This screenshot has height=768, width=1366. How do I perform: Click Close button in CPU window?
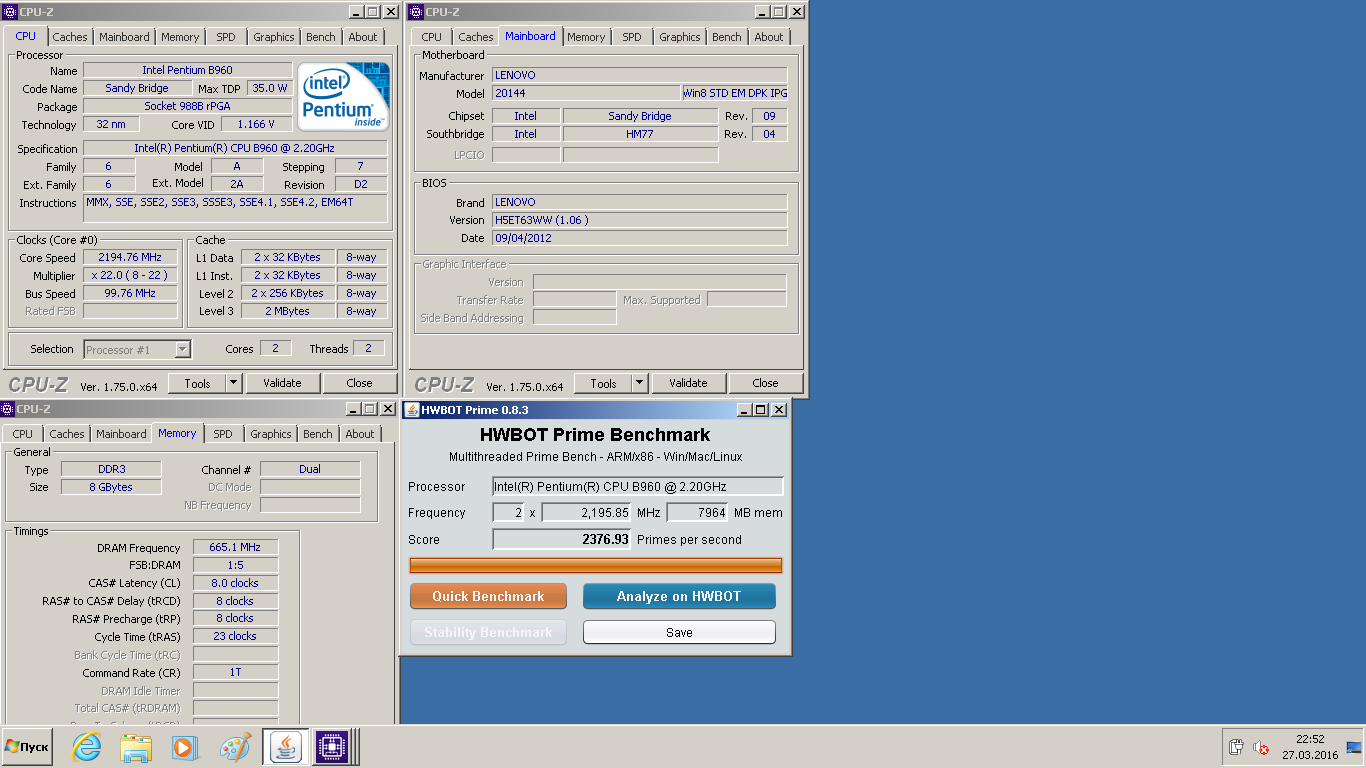[360, 383]
